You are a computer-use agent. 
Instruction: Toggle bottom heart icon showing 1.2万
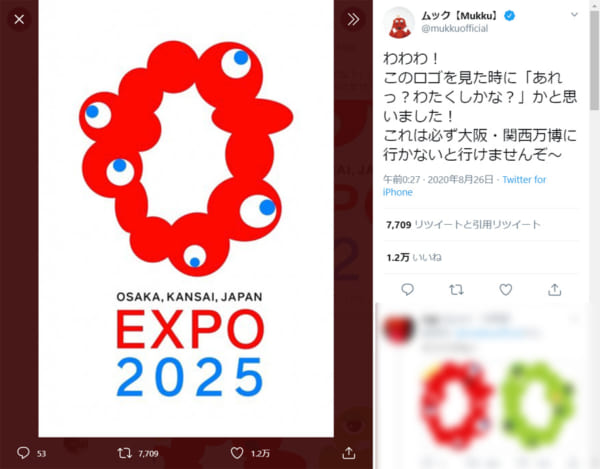tap(250, 453)
